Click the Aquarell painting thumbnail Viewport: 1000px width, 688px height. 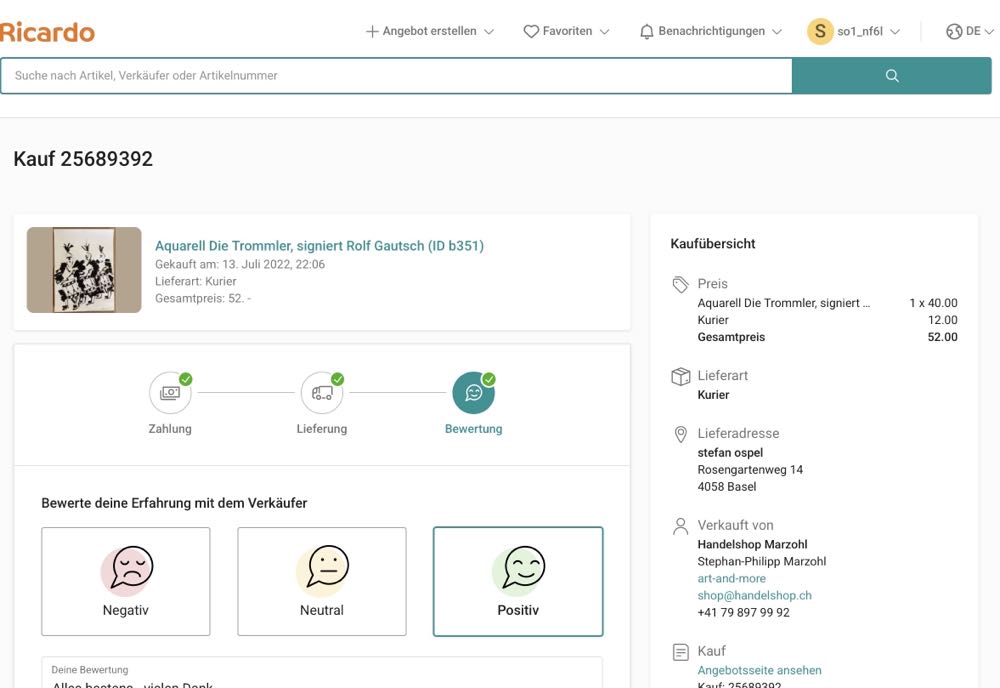[x=84, y=270]
